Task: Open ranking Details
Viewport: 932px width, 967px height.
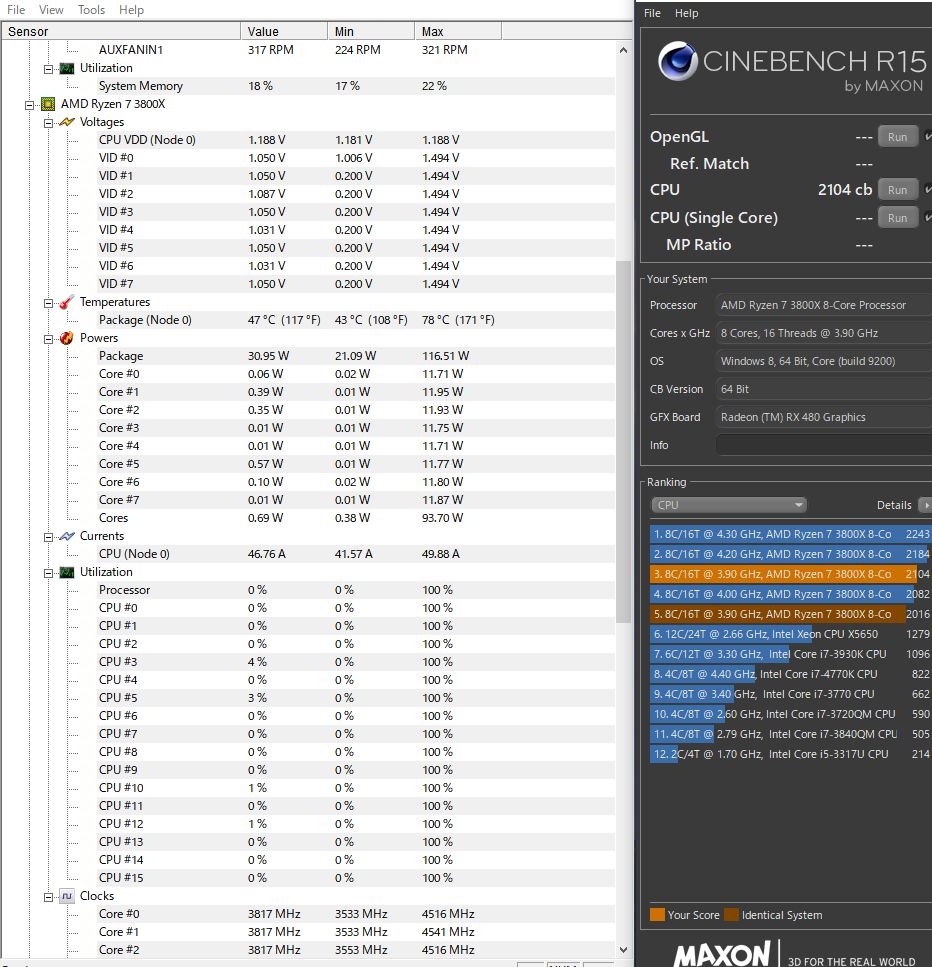Action: click(894, 505)
